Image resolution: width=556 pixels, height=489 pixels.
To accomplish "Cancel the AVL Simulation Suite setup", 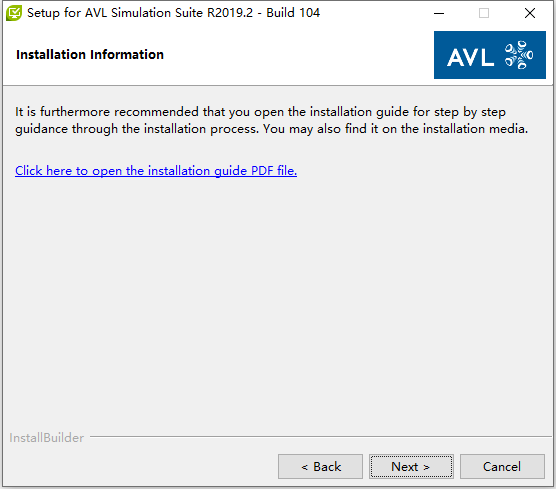I will tap(502, 466).
